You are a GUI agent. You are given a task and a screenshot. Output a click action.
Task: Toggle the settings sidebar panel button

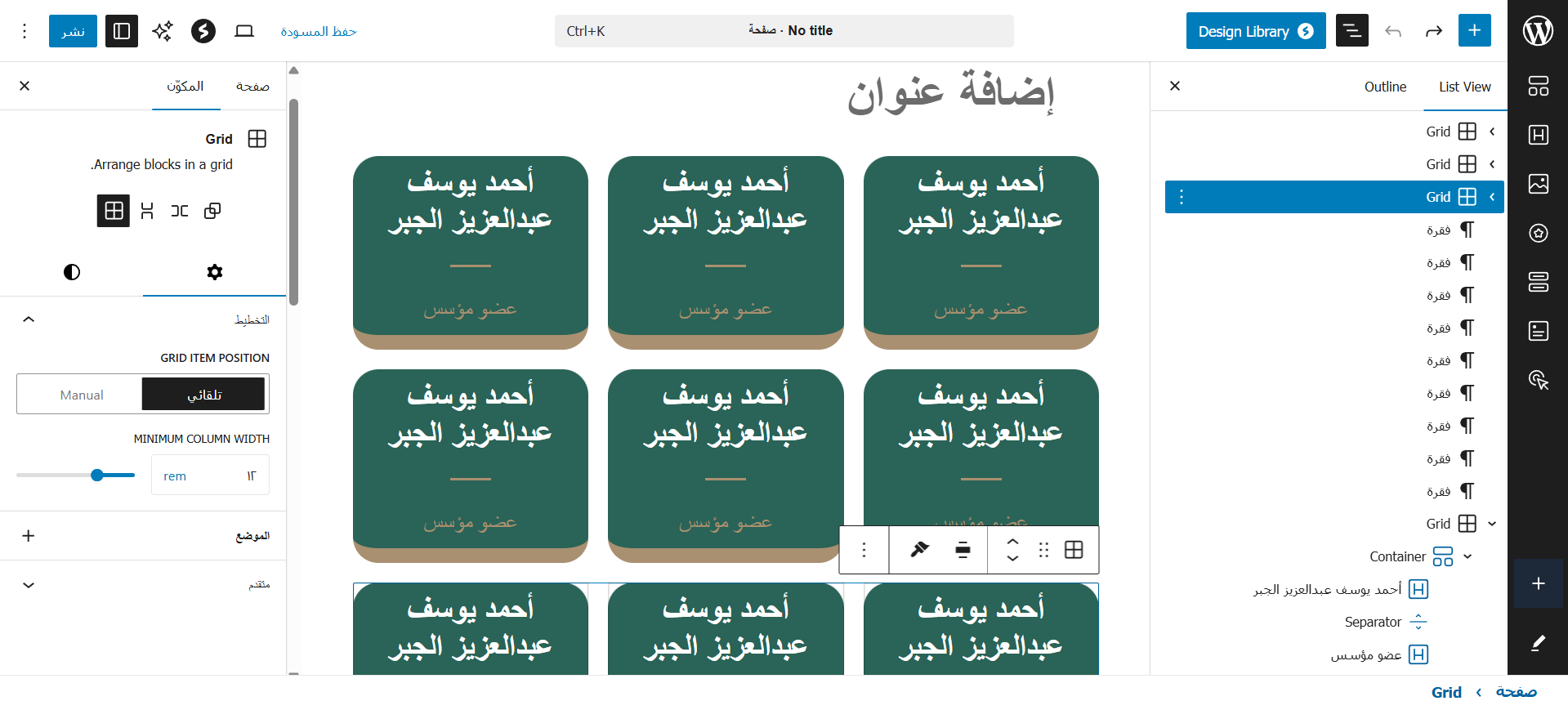(122, 31)
